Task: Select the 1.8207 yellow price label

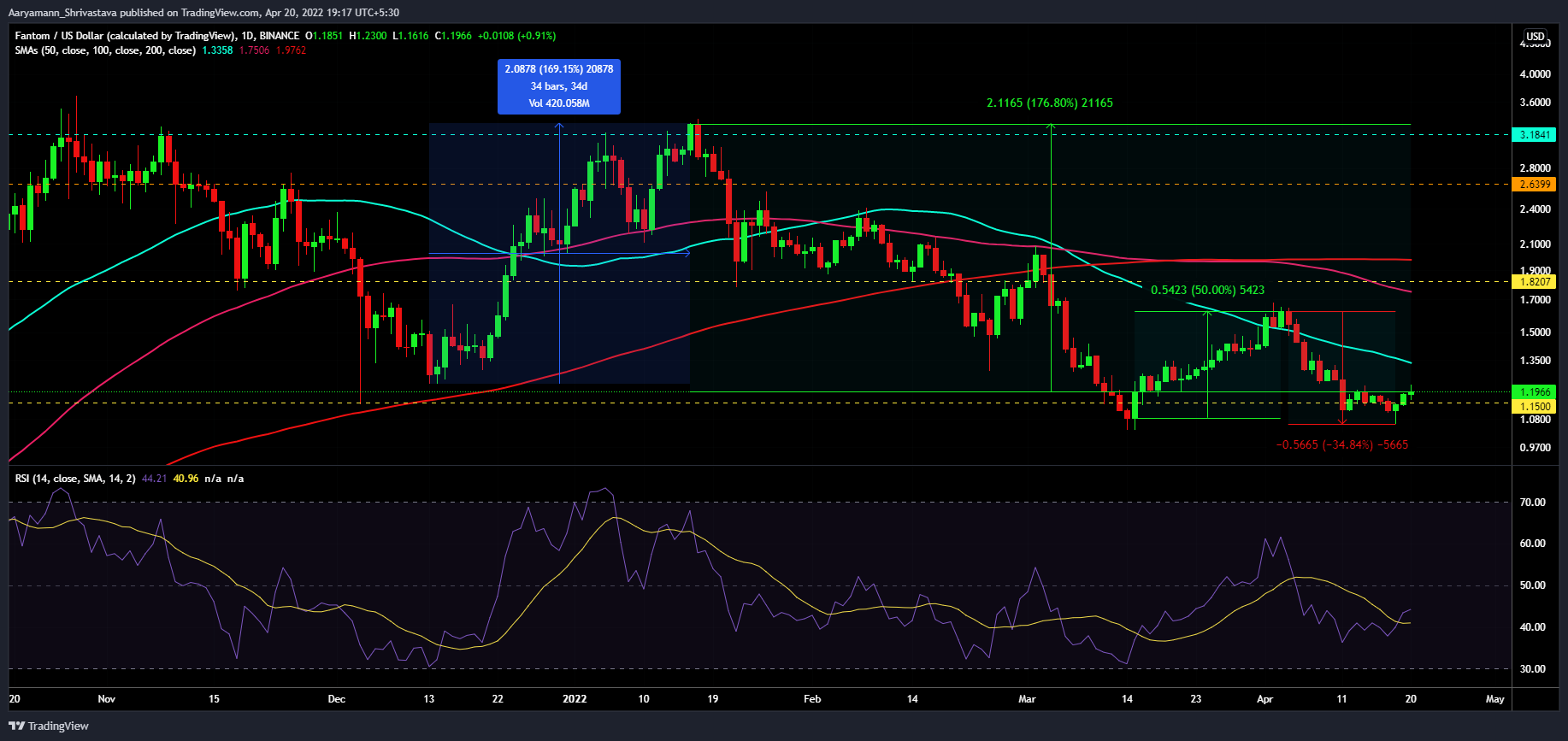Action: pos(1535,281)
